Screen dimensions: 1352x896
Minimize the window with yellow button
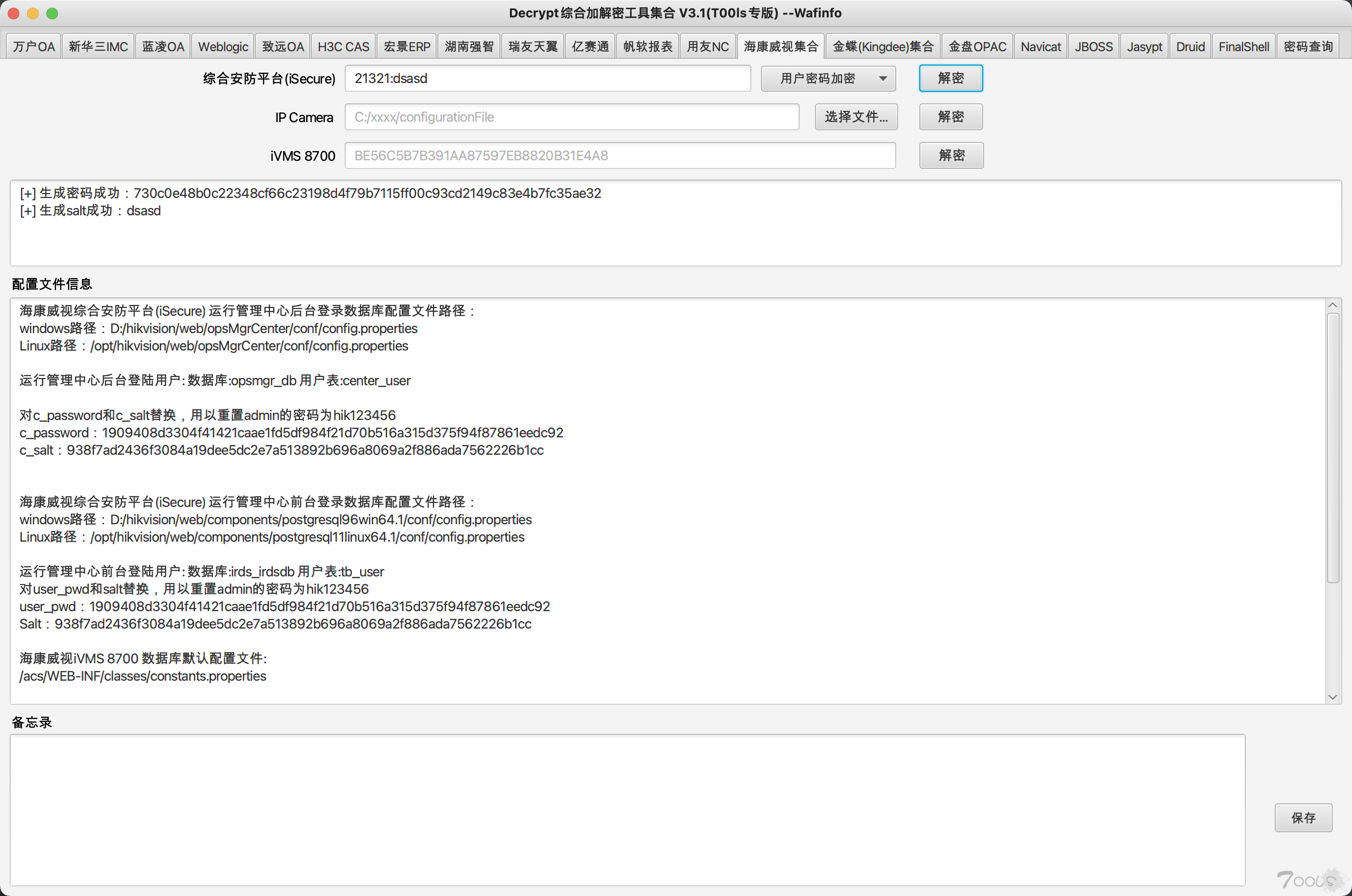[x=32, y=13]
